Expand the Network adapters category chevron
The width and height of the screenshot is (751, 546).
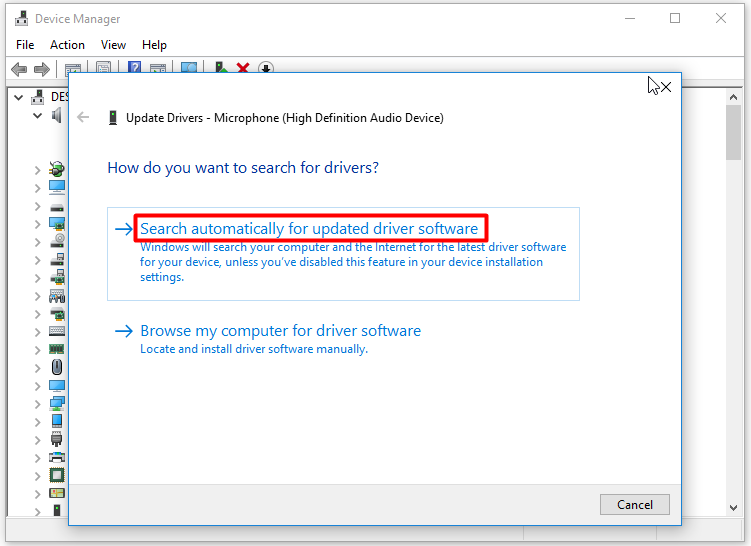click(x=37, y=404)
